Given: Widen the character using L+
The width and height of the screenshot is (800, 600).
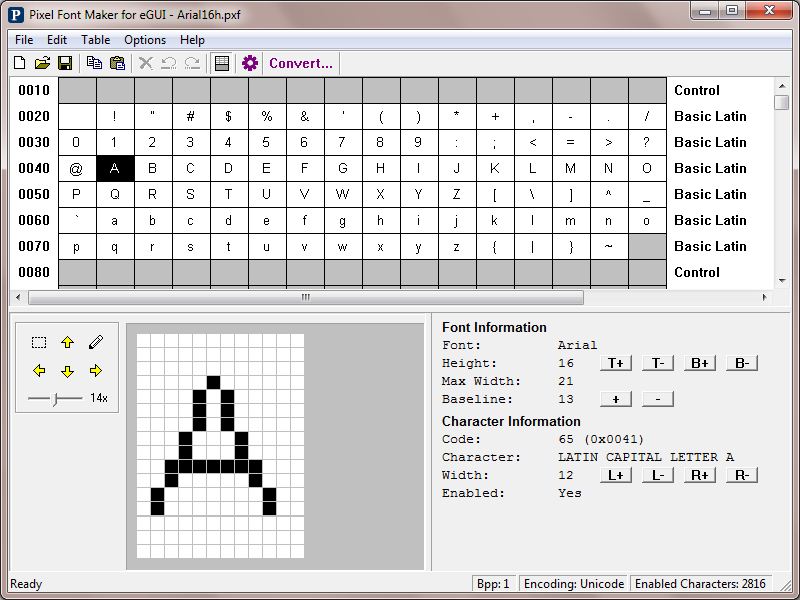Looking at the screenshot, I should coord(615,475).
